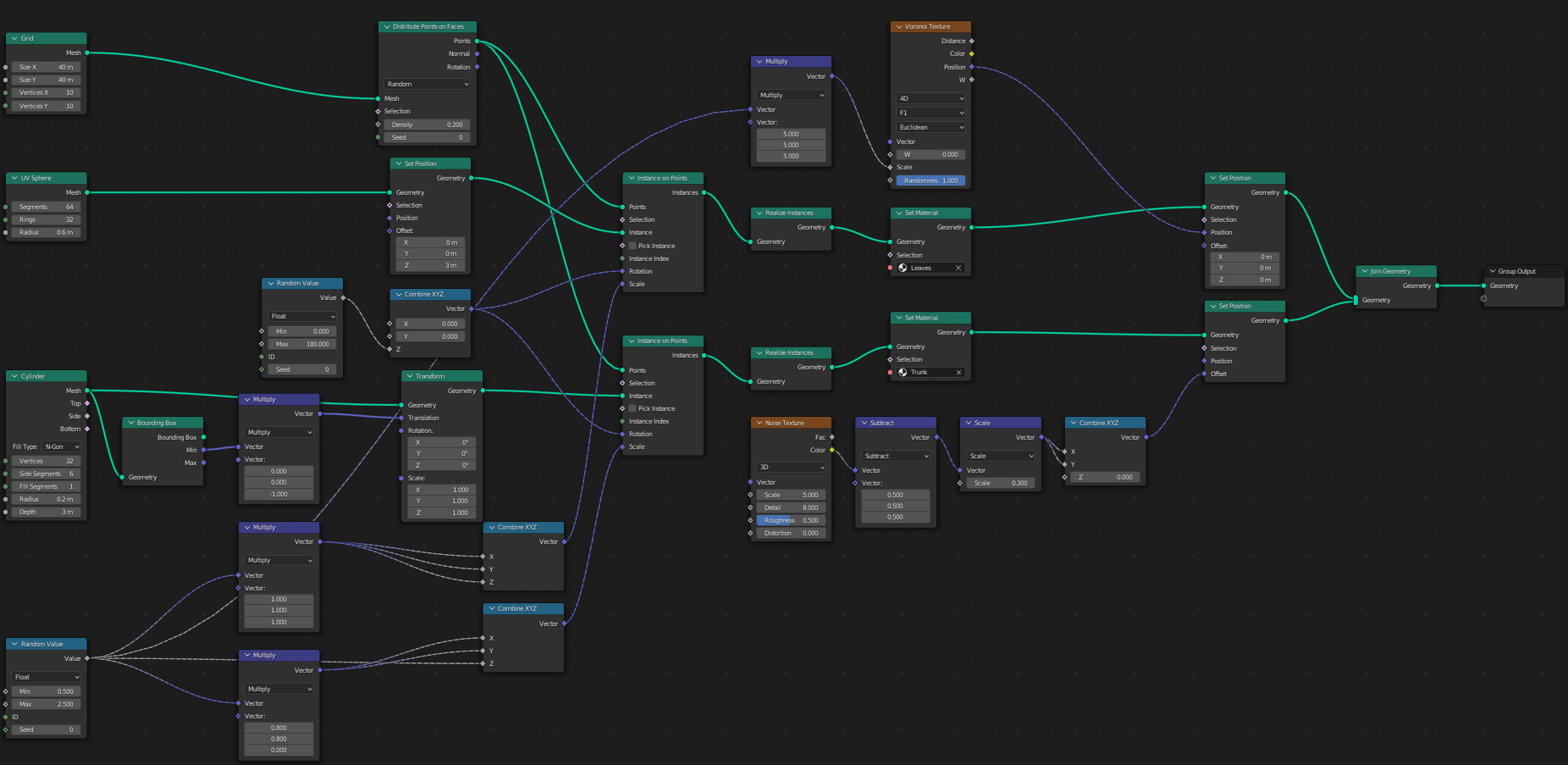
Task: Toggle Pick Instance in the upper Instance on Points node
Action: click(x=632, y=246)
